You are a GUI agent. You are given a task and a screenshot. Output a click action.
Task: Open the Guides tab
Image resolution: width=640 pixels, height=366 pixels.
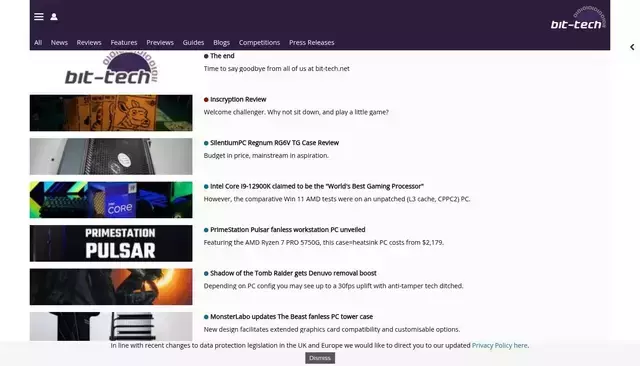coord(193,42)
